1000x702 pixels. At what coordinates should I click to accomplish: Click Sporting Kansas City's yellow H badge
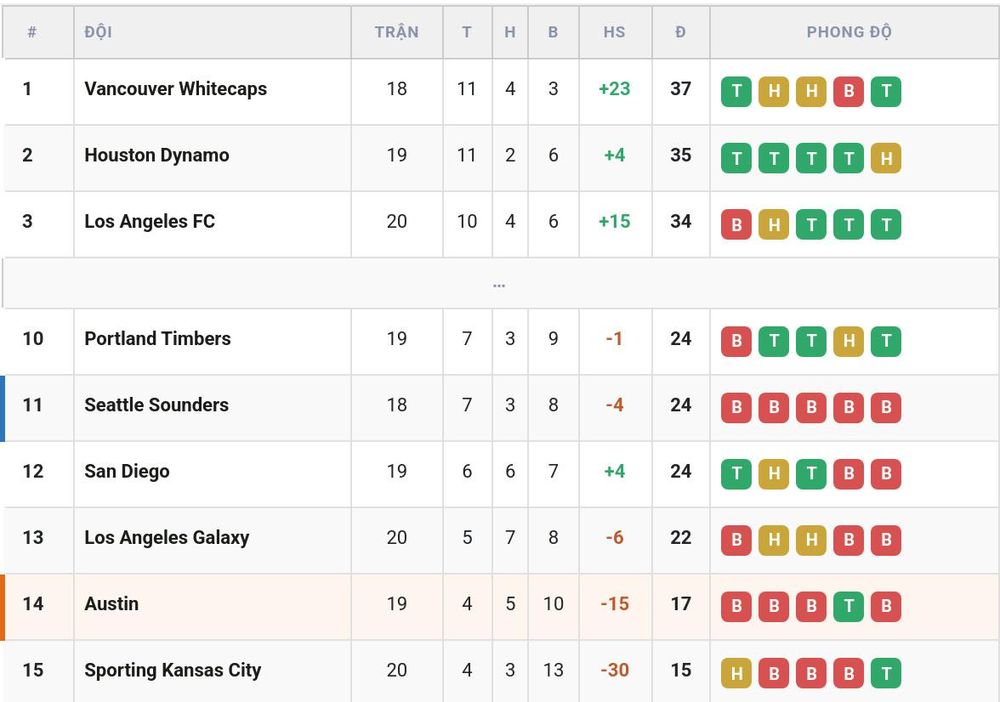737,673
